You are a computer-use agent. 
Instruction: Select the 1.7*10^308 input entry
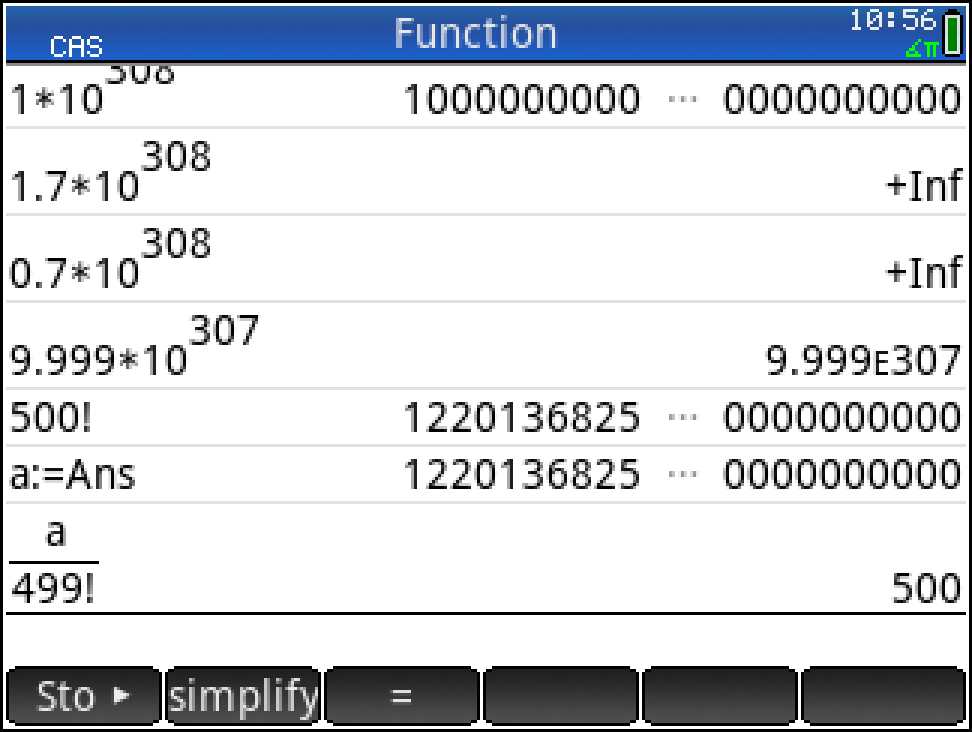110,172
